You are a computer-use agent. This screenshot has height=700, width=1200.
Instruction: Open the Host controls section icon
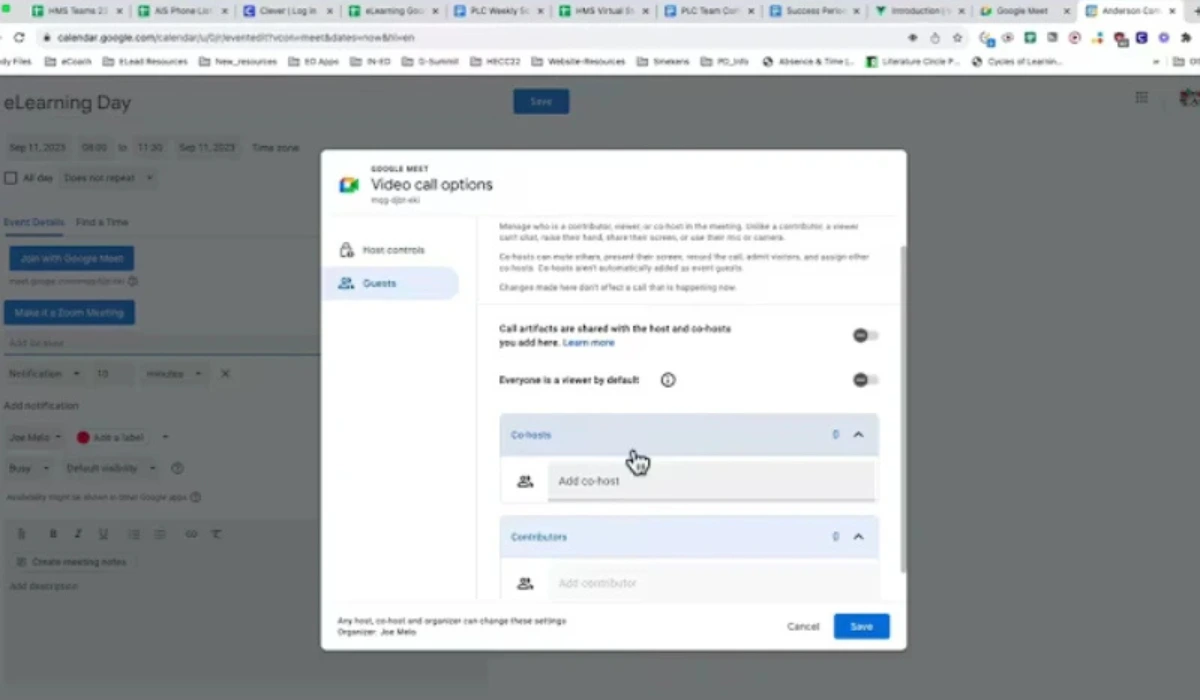pyautogui.click(x=346, y=249)
